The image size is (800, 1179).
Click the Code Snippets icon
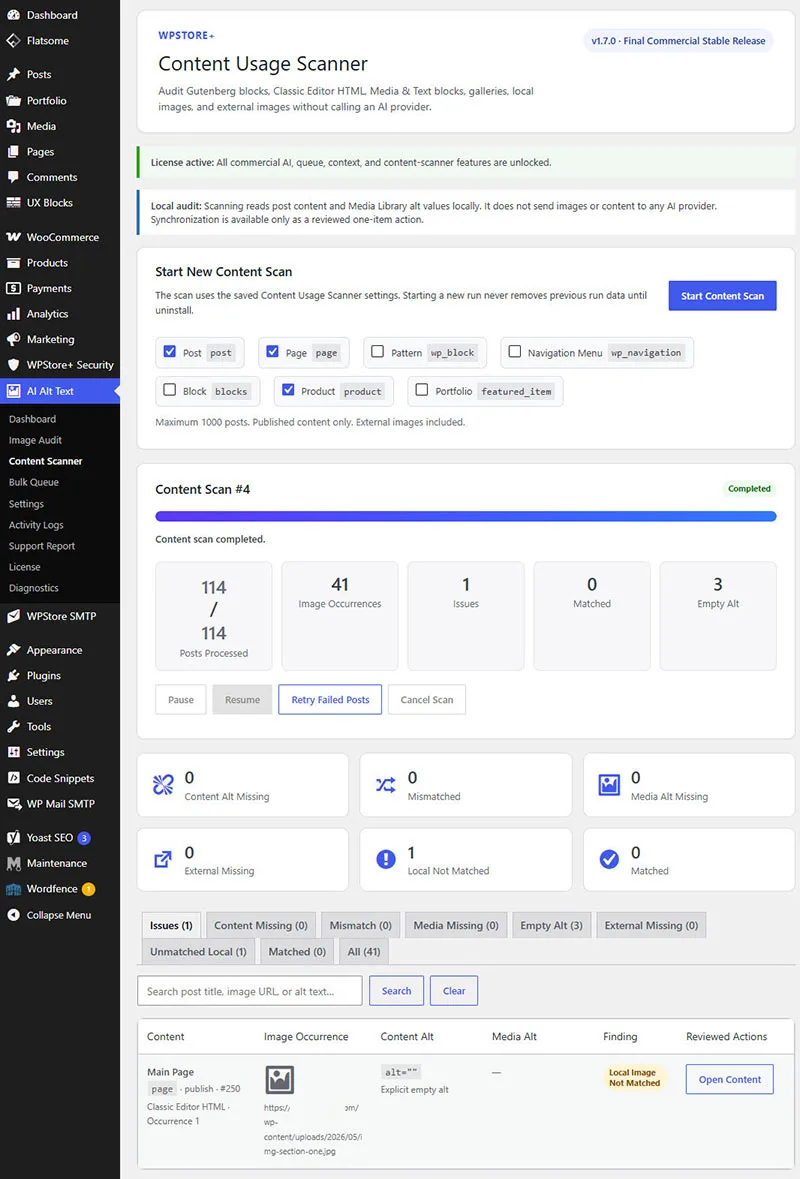coord(14,777)
